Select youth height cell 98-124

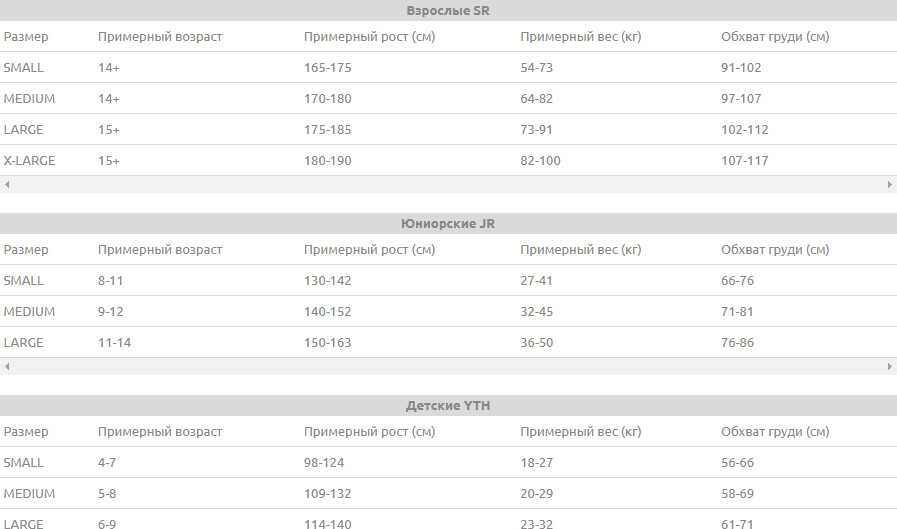[x=325, y=463]
